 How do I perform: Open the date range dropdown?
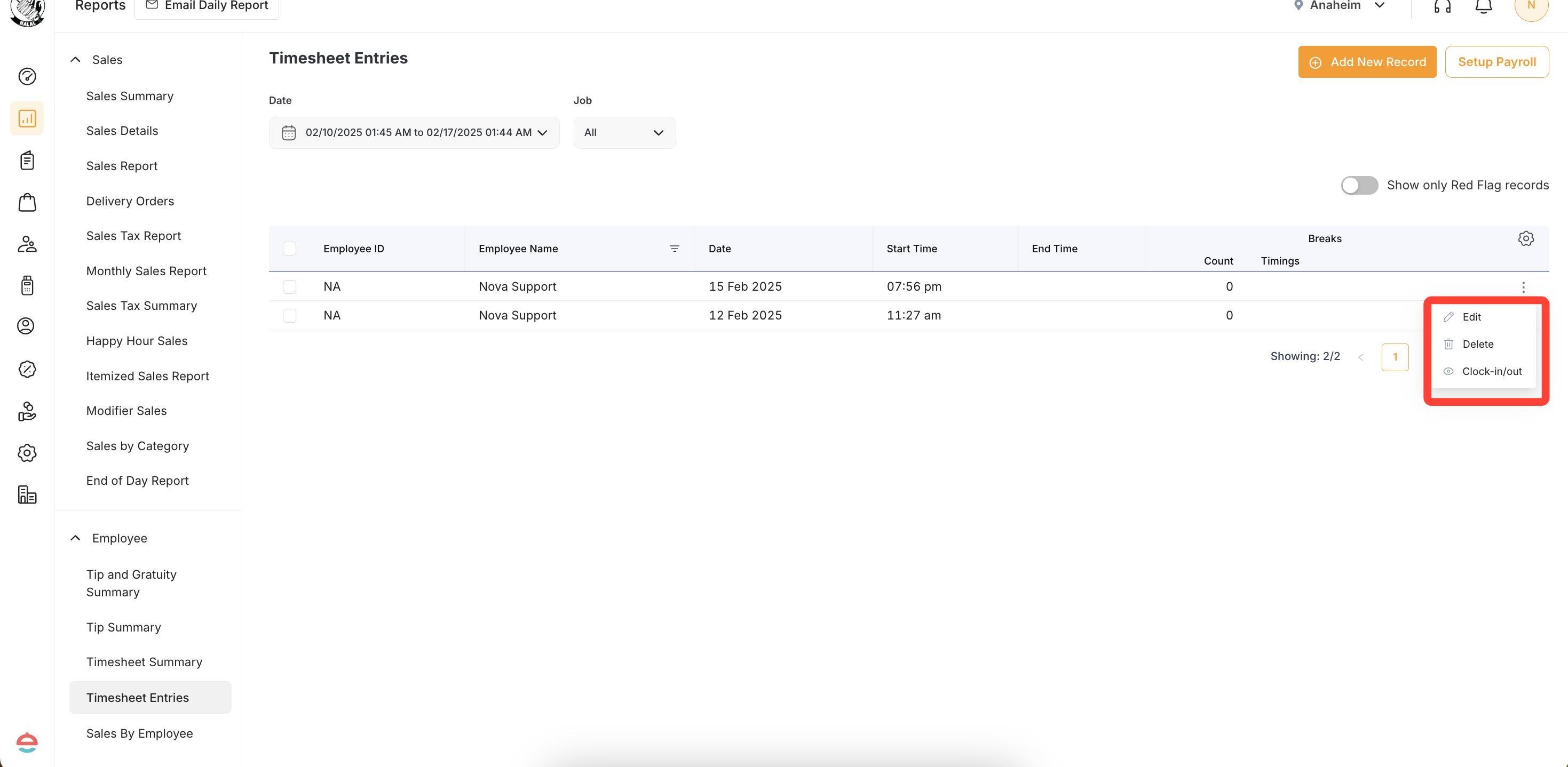point(414,133)
